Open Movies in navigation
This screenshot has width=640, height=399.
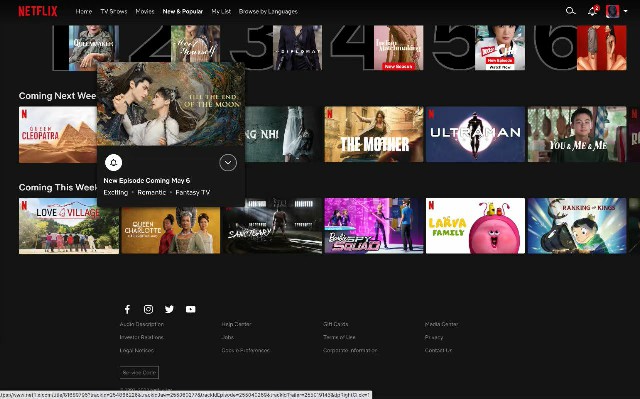tap(145, 11)
